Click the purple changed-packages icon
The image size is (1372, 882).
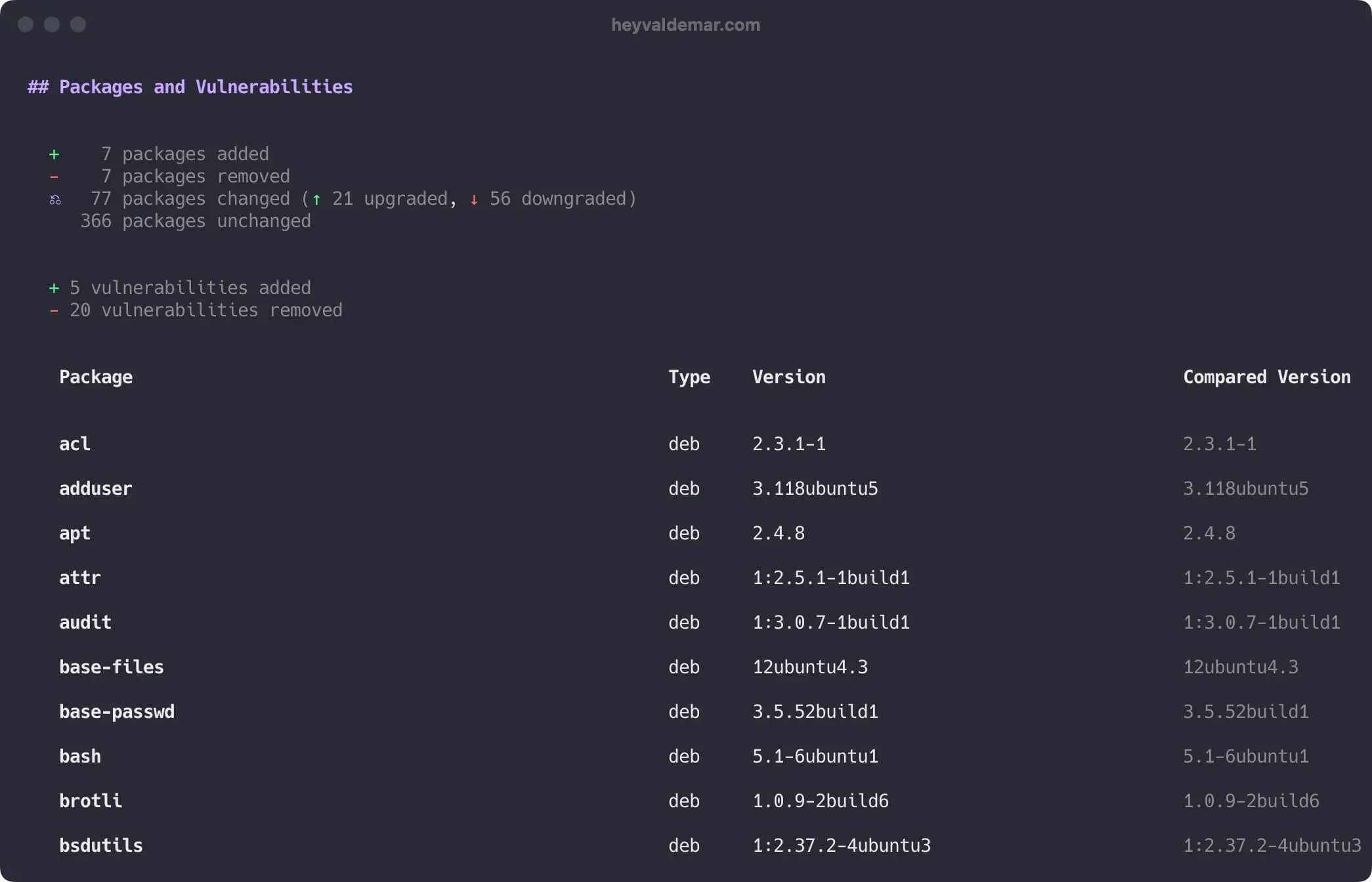click(x=55, y=199)
